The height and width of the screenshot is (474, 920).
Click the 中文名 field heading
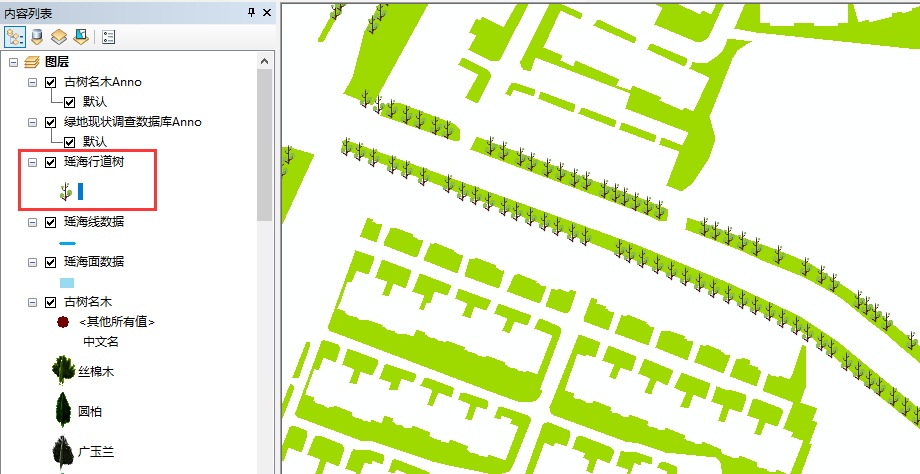click(x=101, y=341)
